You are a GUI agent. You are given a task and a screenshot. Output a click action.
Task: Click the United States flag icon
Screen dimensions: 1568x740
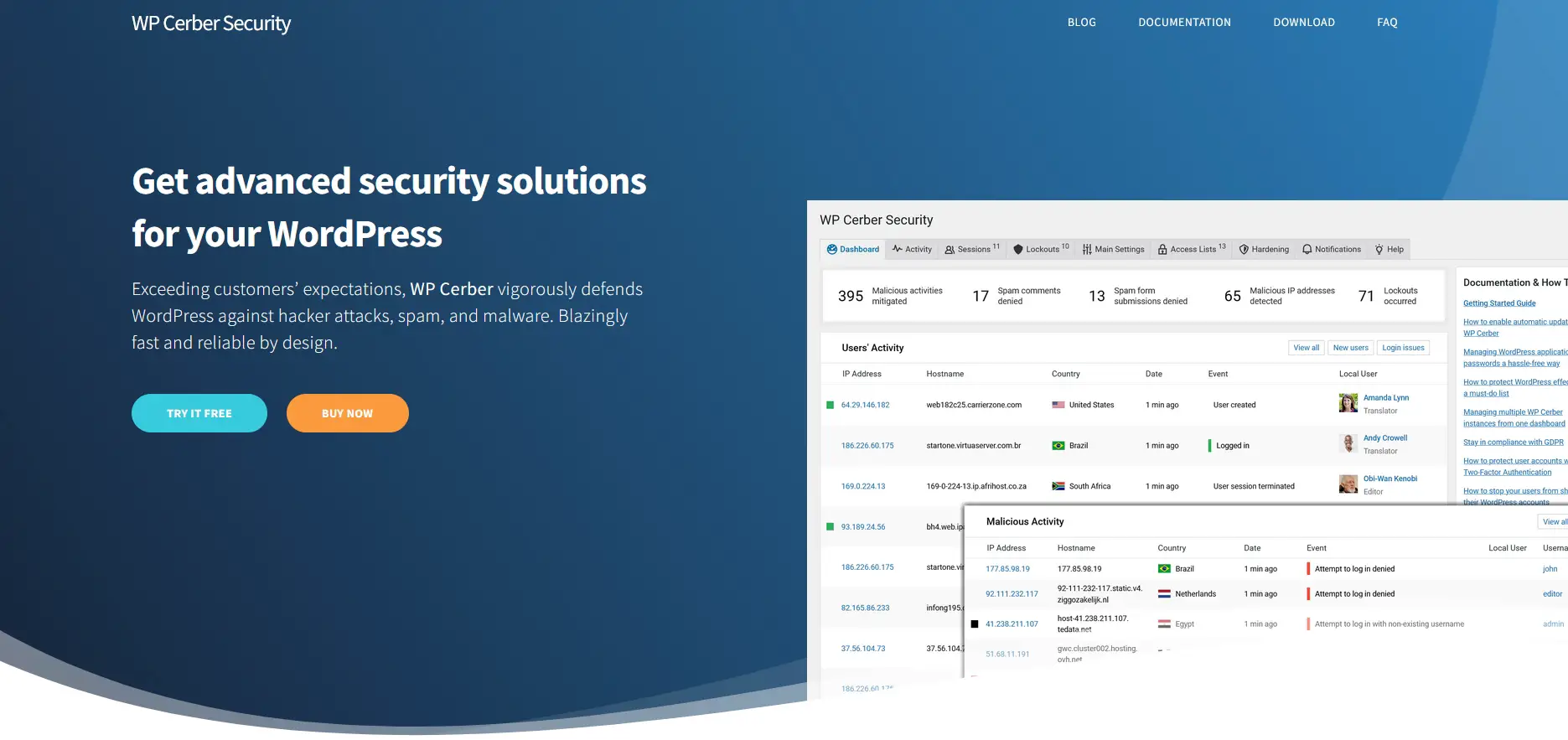point(1058,405)
